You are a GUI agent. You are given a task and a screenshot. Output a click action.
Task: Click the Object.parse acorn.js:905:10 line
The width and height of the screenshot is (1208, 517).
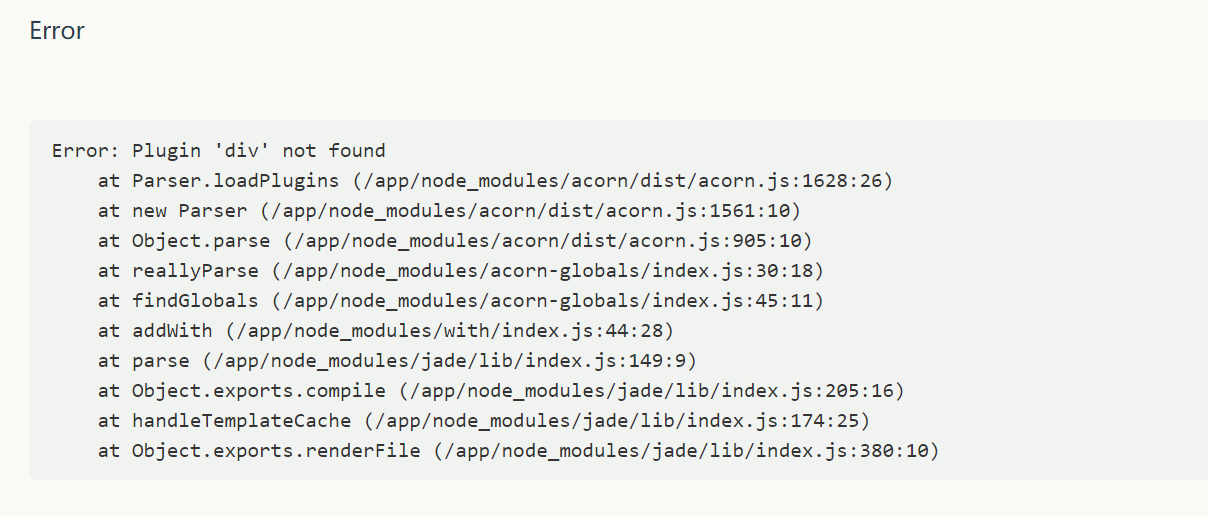coord(455,241)
